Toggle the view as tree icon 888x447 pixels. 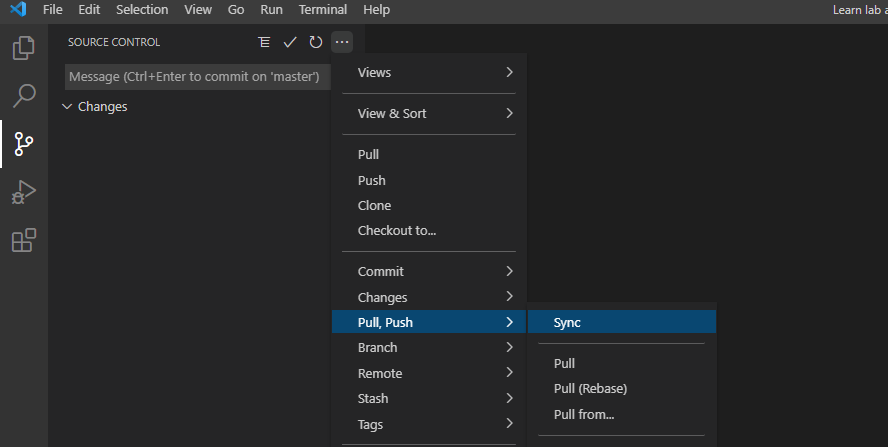click(x=264, y=42)
